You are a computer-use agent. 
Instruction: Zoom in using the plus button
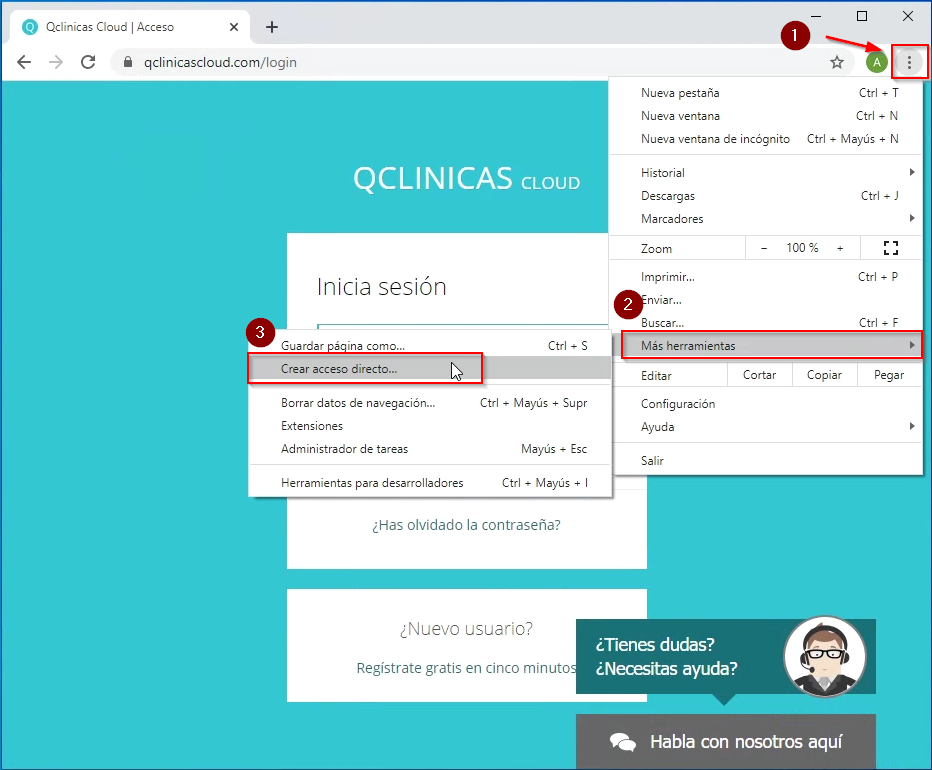click(x=840, y=248)
